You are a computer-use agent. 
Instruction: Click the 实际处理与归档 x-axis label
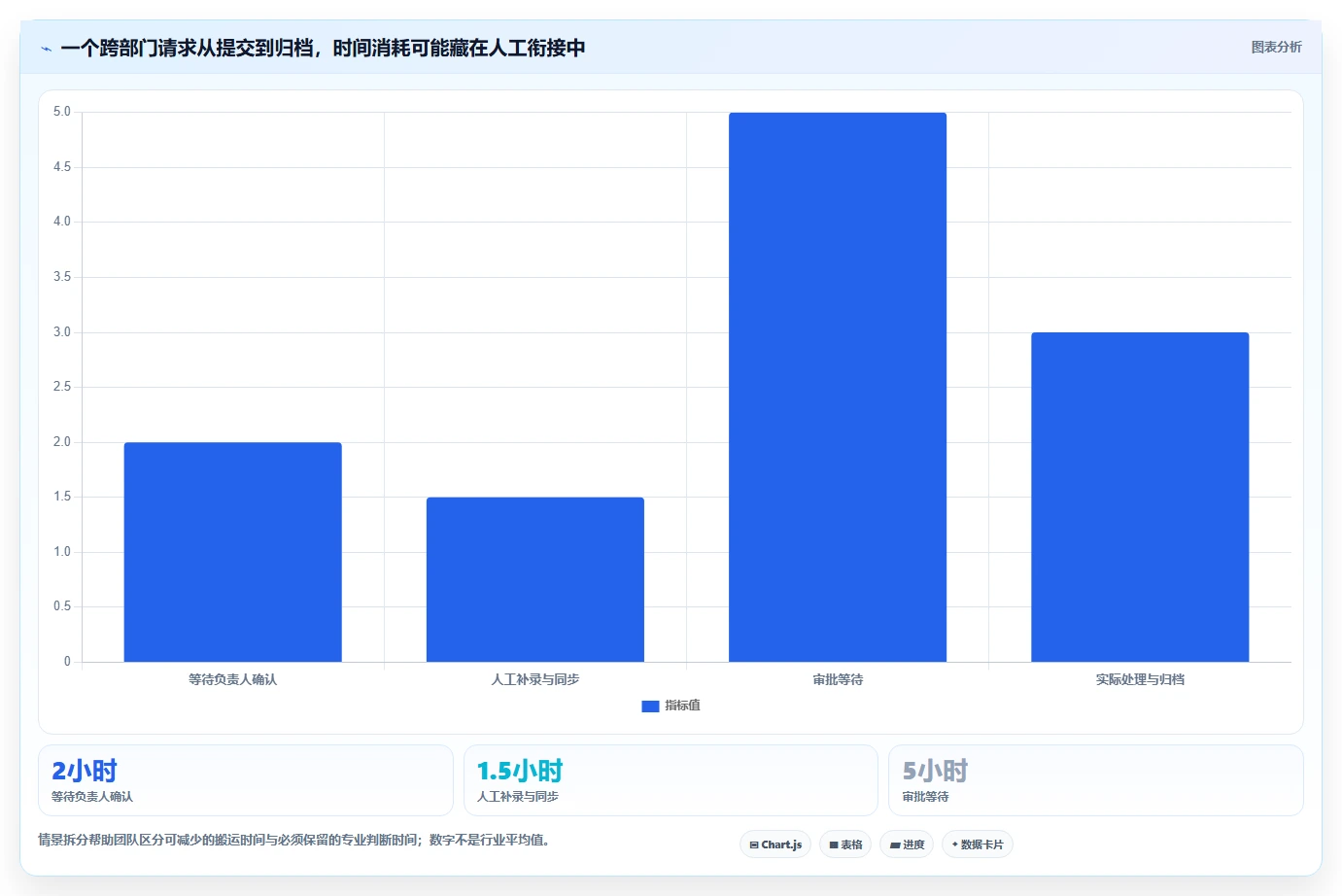pyautogui.click(x=1140, y=679)
